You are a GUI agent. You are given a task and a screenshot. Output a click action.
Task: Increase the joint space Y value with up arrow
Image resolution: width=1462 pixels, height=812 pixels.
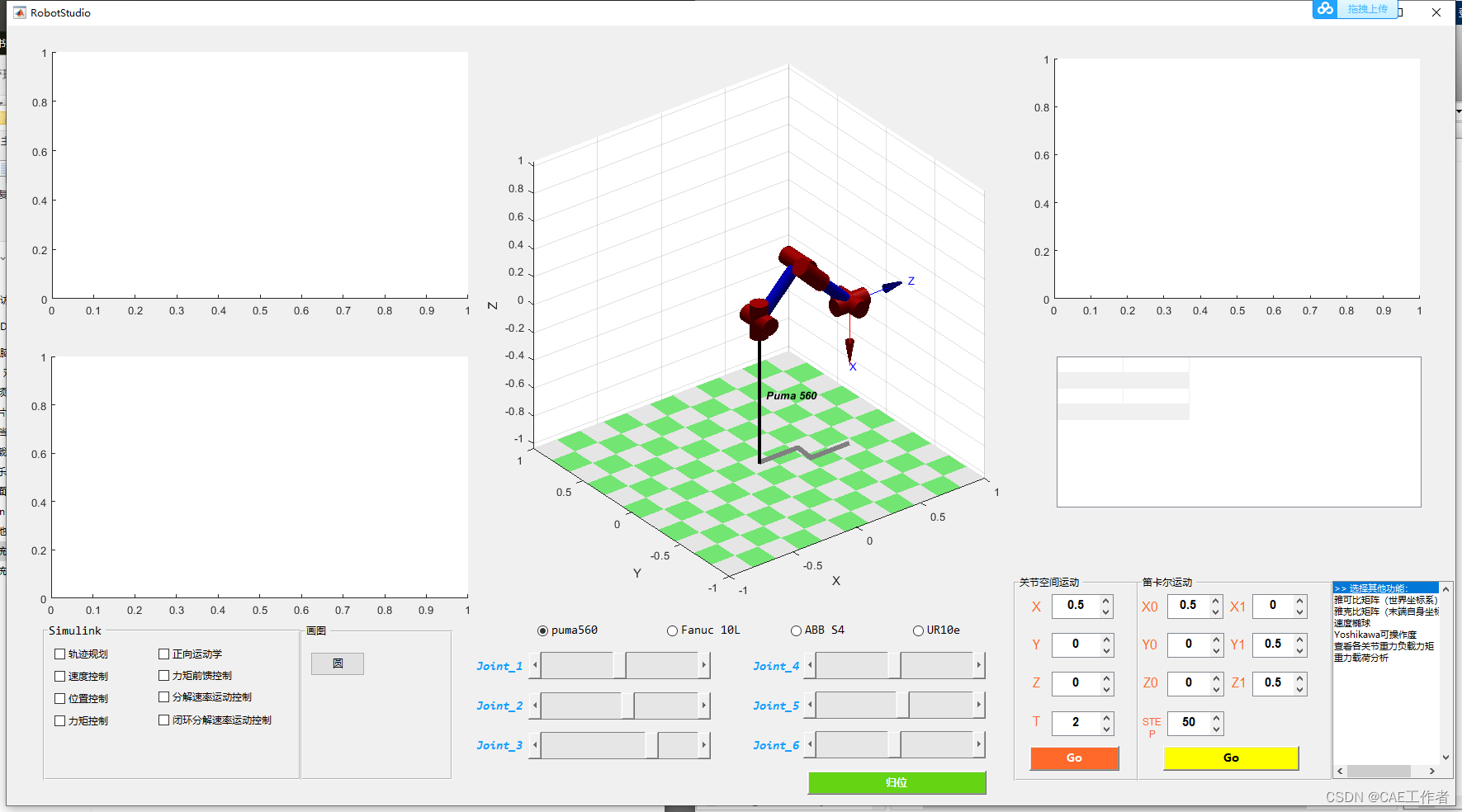(1106, 639)
